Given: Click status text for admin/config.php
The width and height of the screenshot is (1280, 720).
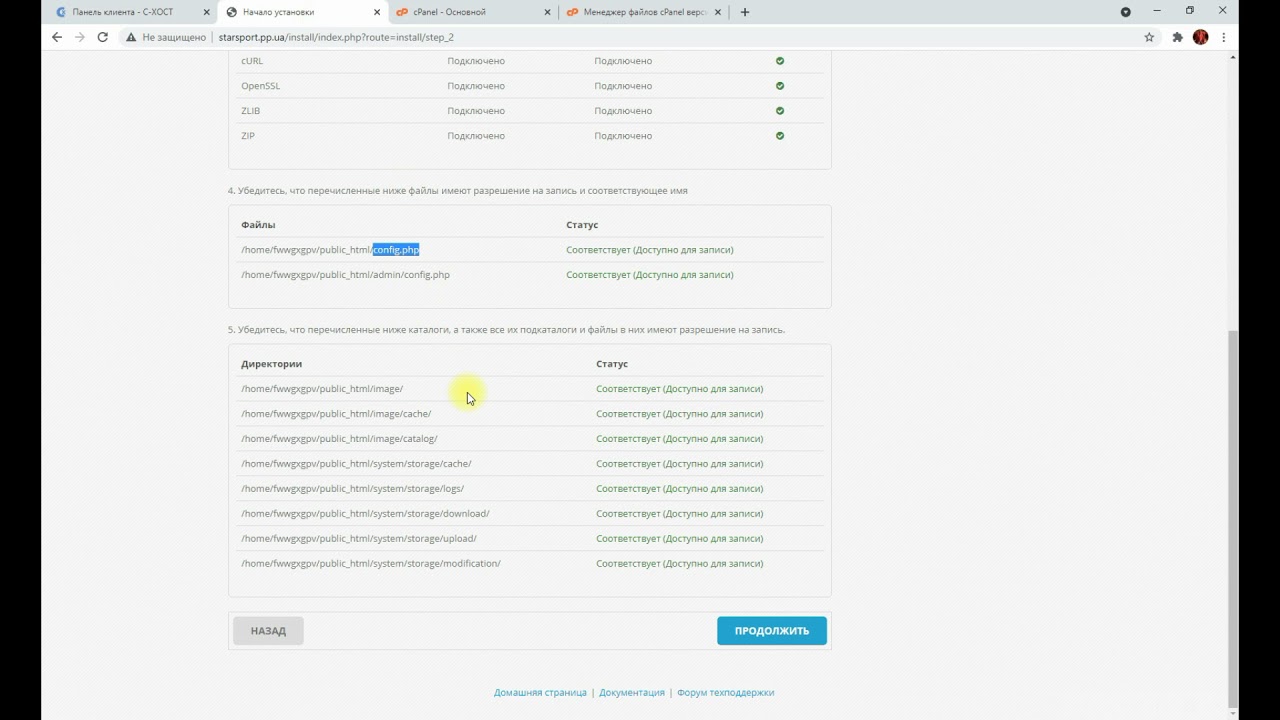Looking at the screenshot, I should coord(650,275).
